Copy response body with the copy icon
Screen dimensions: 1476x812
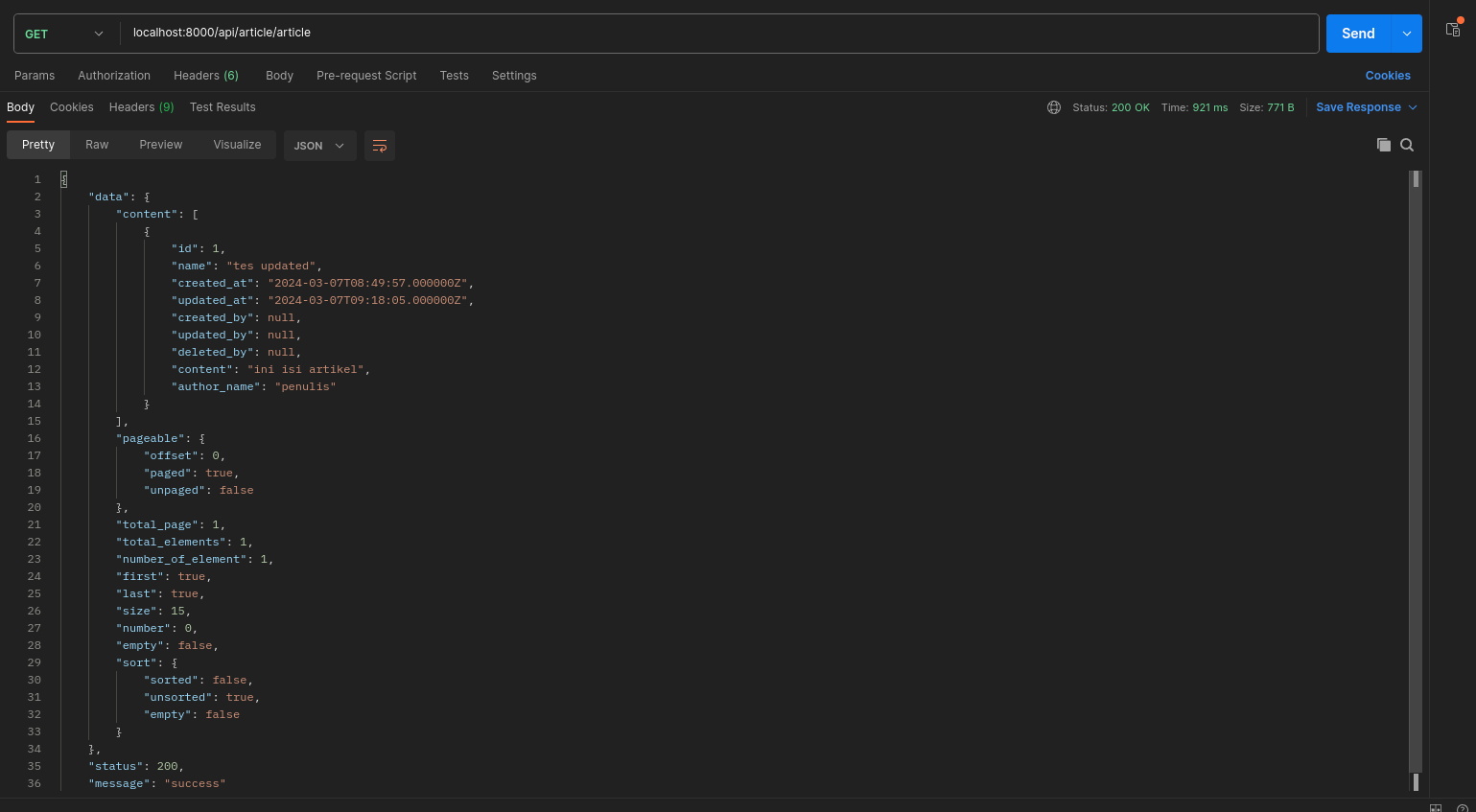point(1383,145)
